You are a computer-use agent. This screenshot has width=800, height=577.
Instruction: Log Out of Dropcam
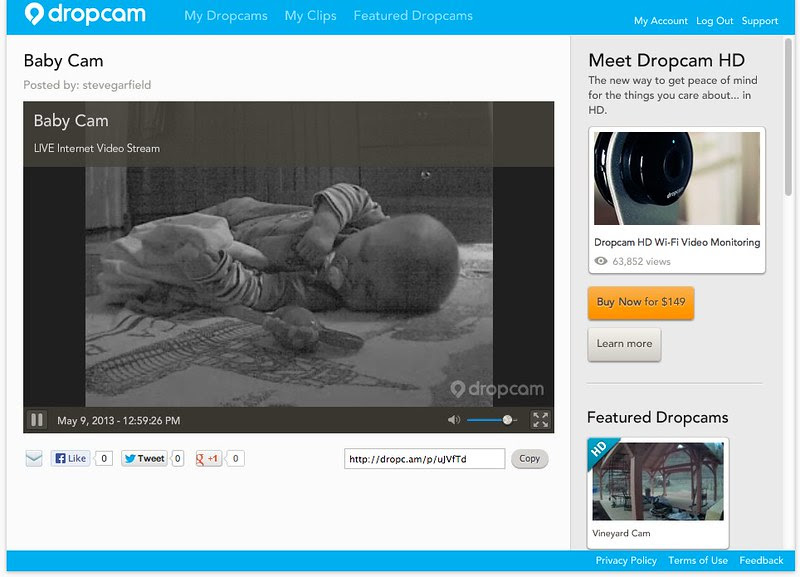point(714,21)
